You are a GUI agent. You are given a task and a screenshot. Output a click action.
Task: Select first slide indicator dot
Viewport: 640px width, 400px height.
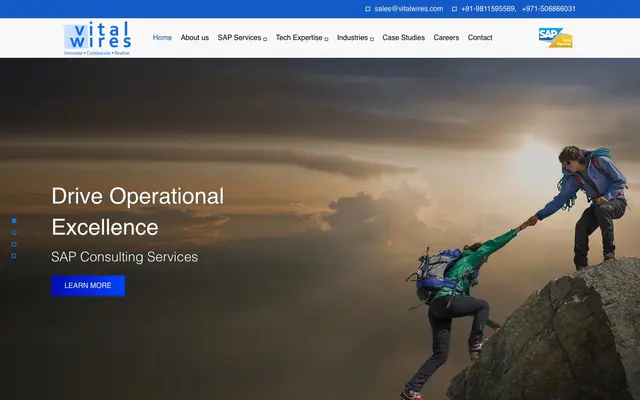14,221
